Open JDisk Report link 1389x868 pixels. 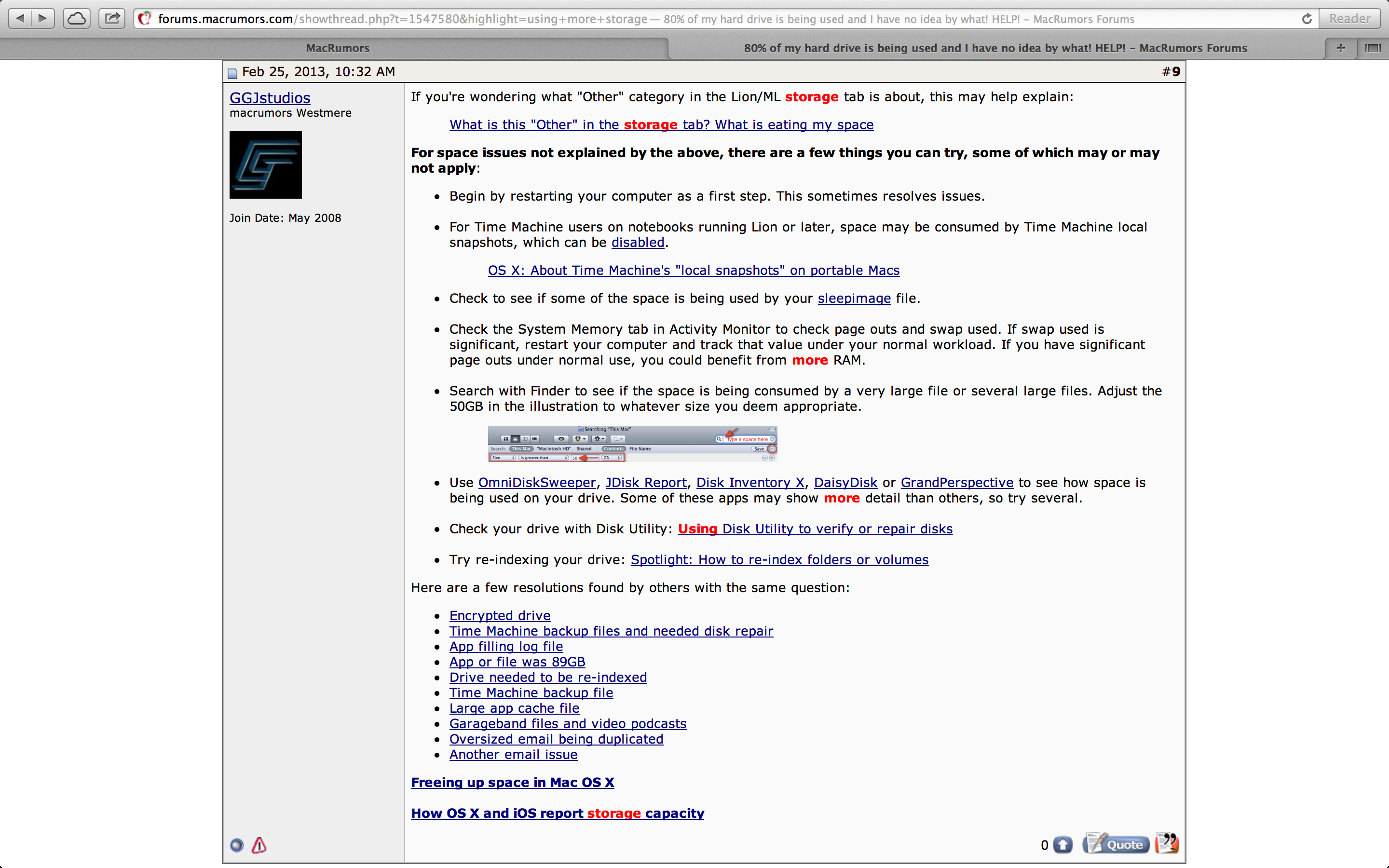646,483
